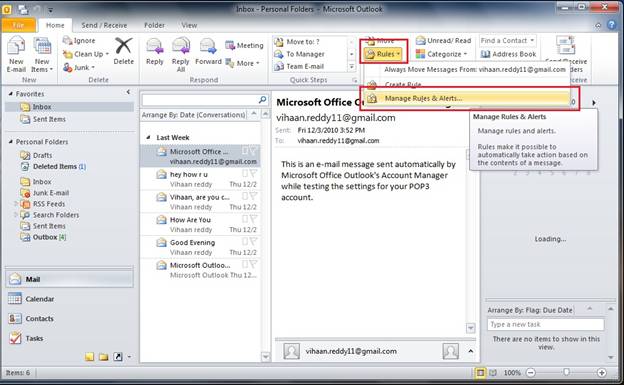Flag the 'hey how r u' message
Screen dimensions: 624x385
click(253, 174)
